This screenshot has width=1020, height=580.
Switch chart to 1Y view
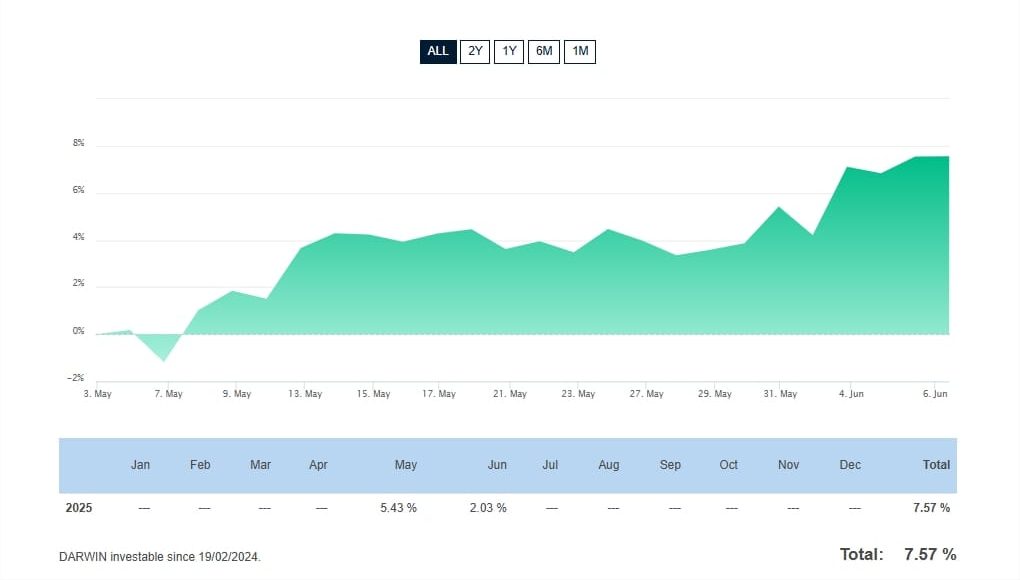coord(508,51)
